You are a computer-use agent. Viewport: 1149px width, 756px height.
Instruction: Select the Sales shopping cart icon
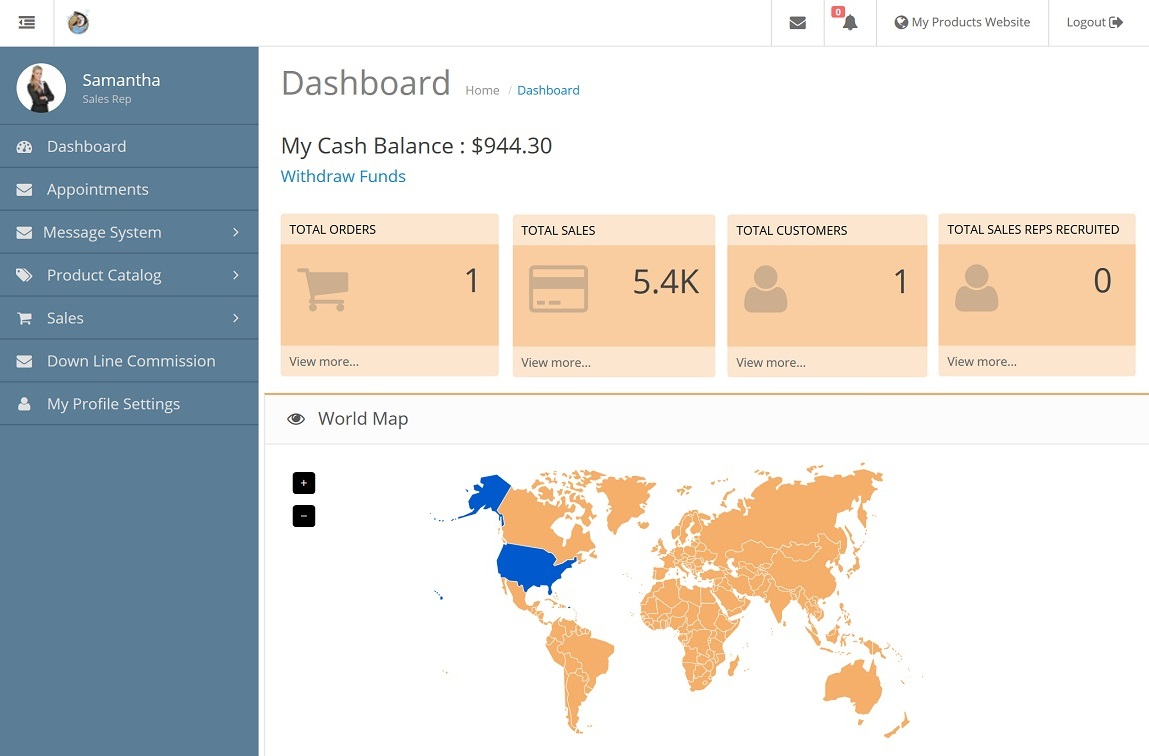pos(23,317)
